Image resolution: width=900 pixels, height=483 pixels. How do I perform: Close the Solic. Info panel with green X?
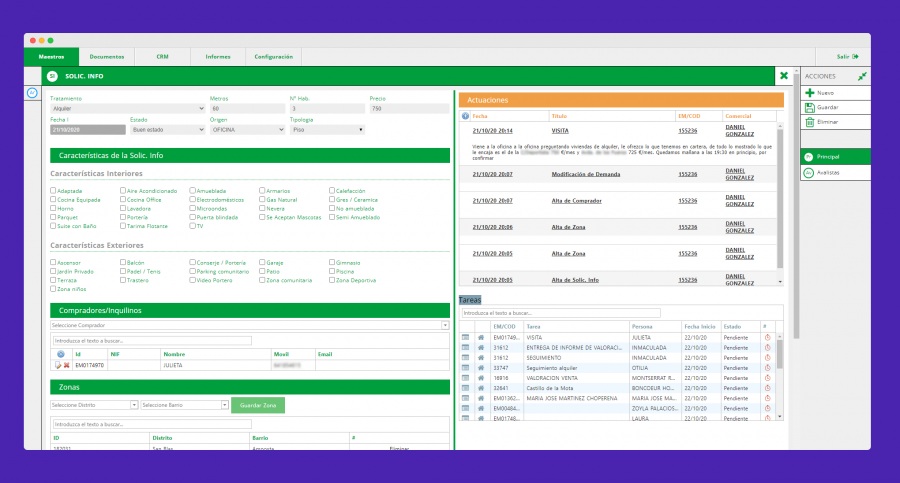click(783, 76)
